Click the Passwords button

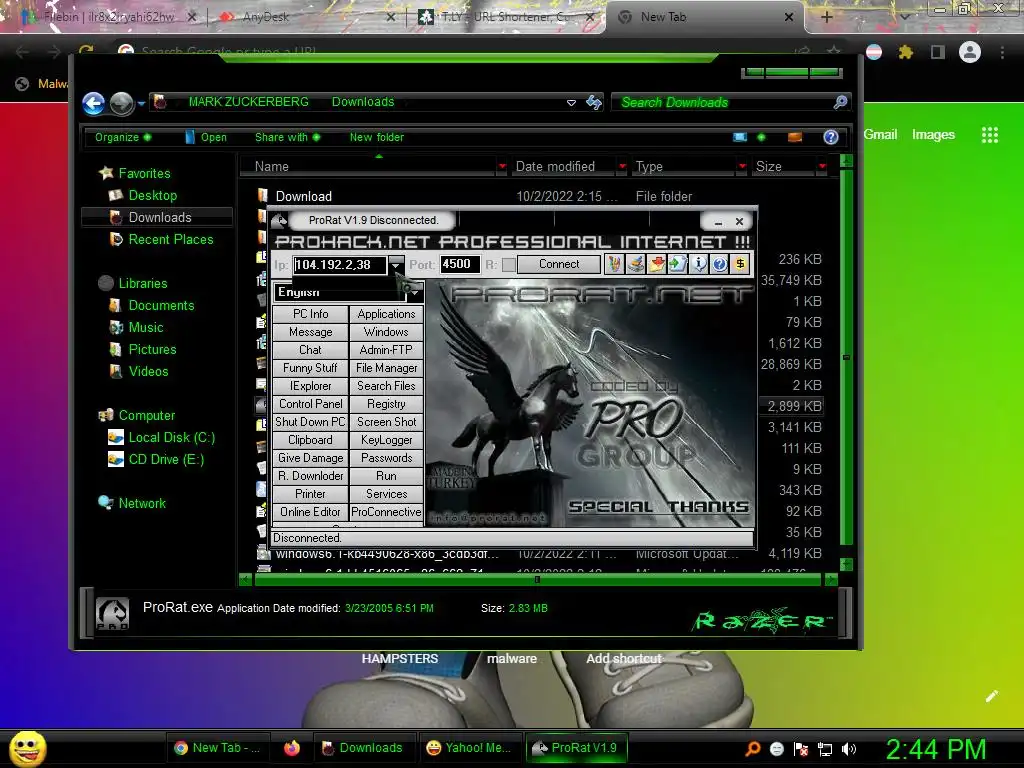(386, 458)
